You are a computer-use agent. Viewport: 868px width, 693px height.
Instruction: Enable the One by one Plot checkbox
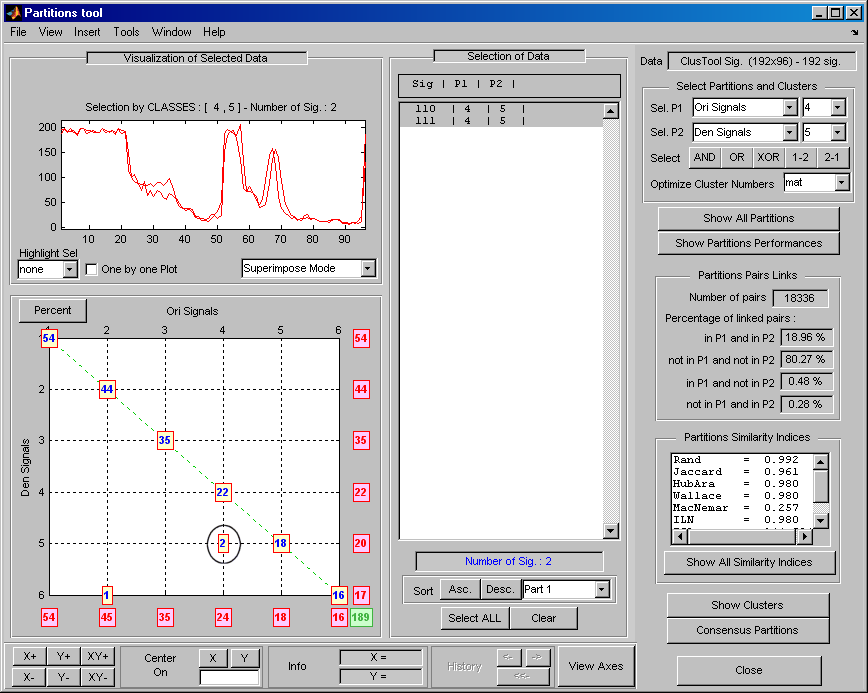coord(92,269)
